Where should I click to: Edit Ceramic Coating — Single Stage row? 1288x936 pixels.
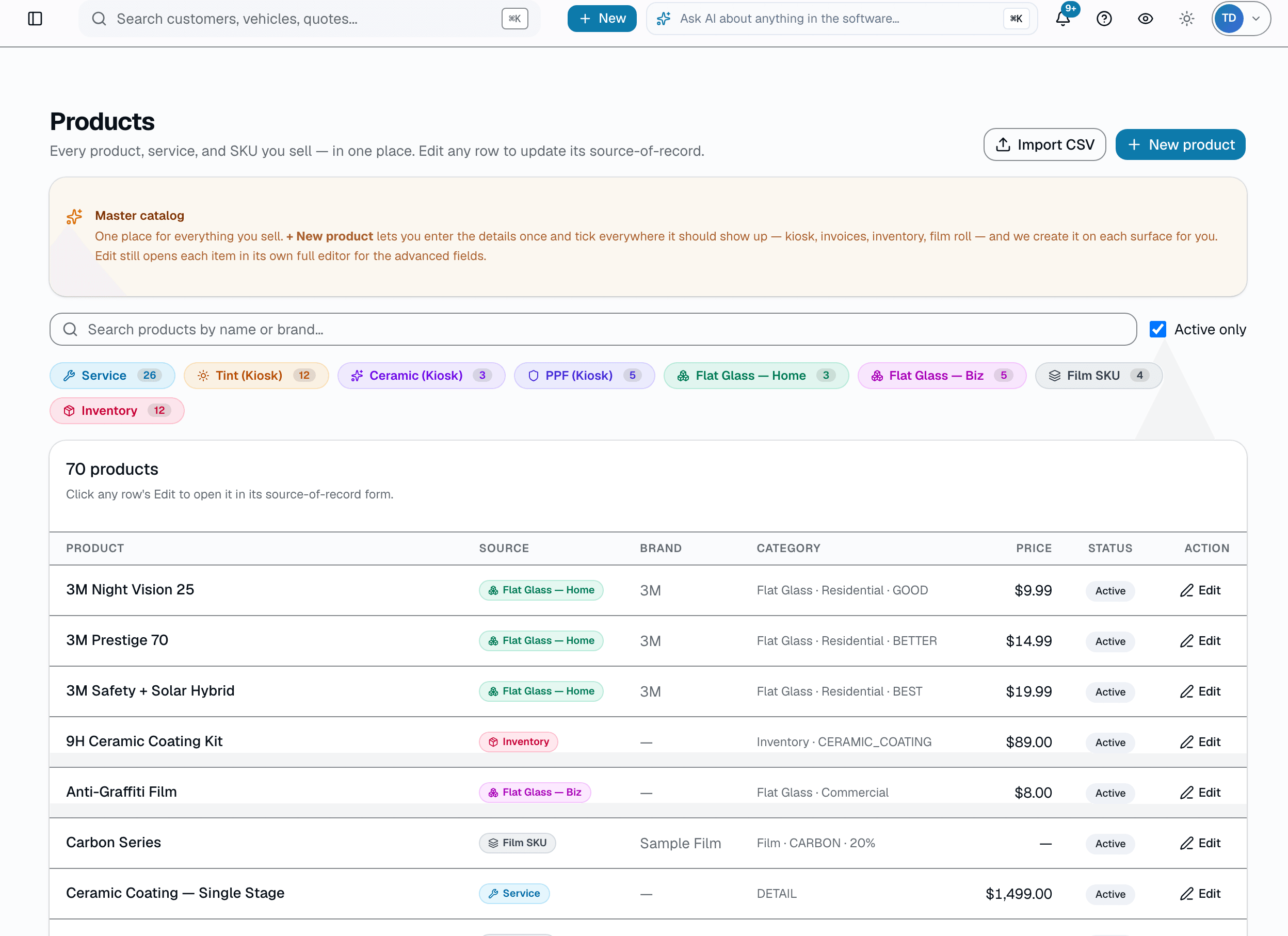[1200, 893]
